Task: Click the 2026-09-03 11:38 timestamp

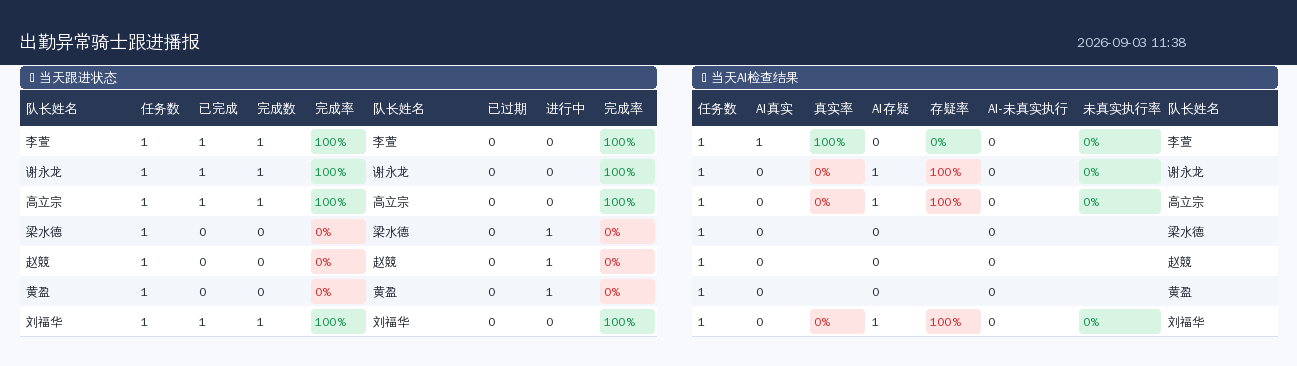Action: point(1131,43)
